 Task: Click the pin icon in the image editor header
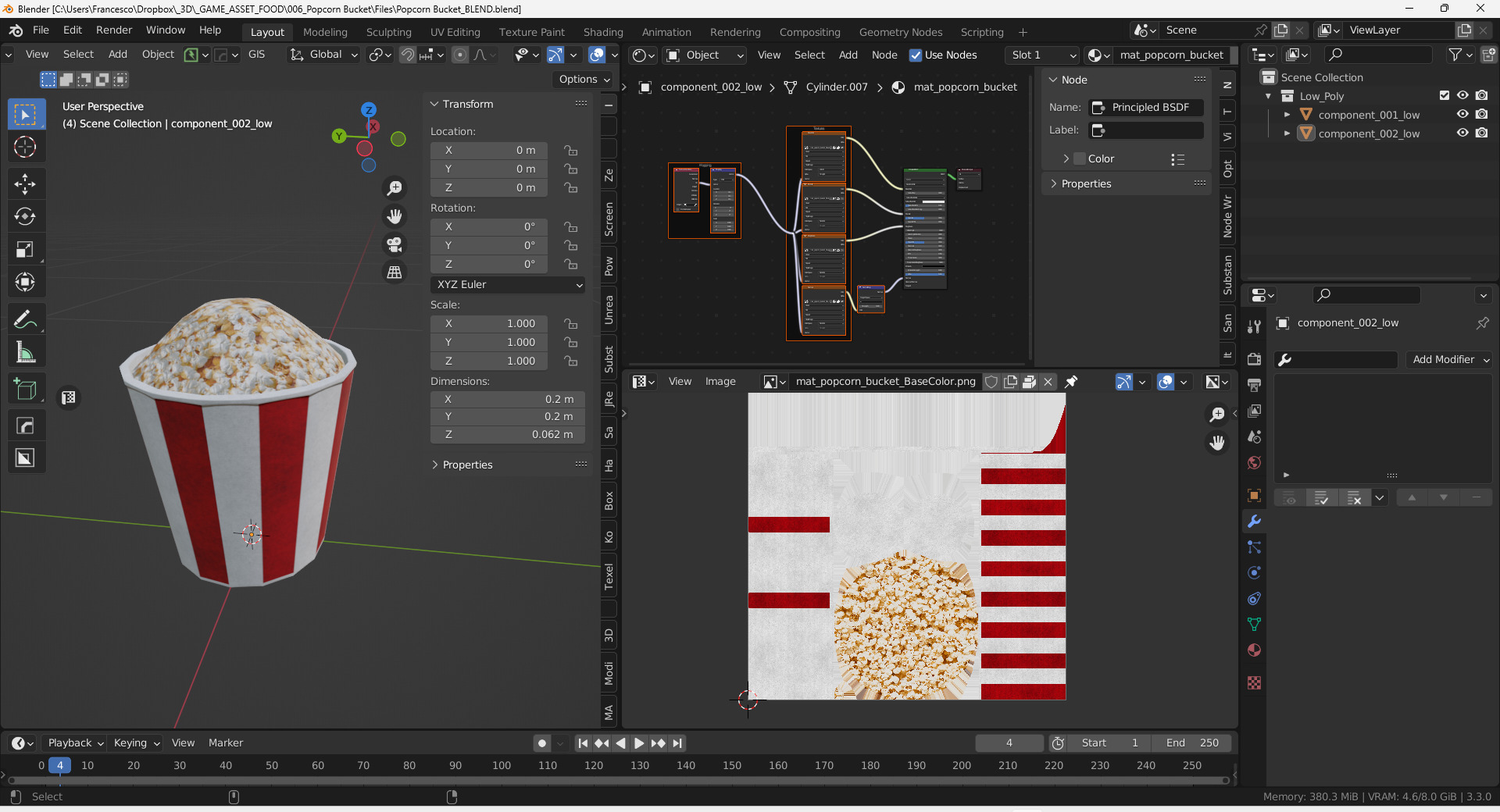point(1071,382)
